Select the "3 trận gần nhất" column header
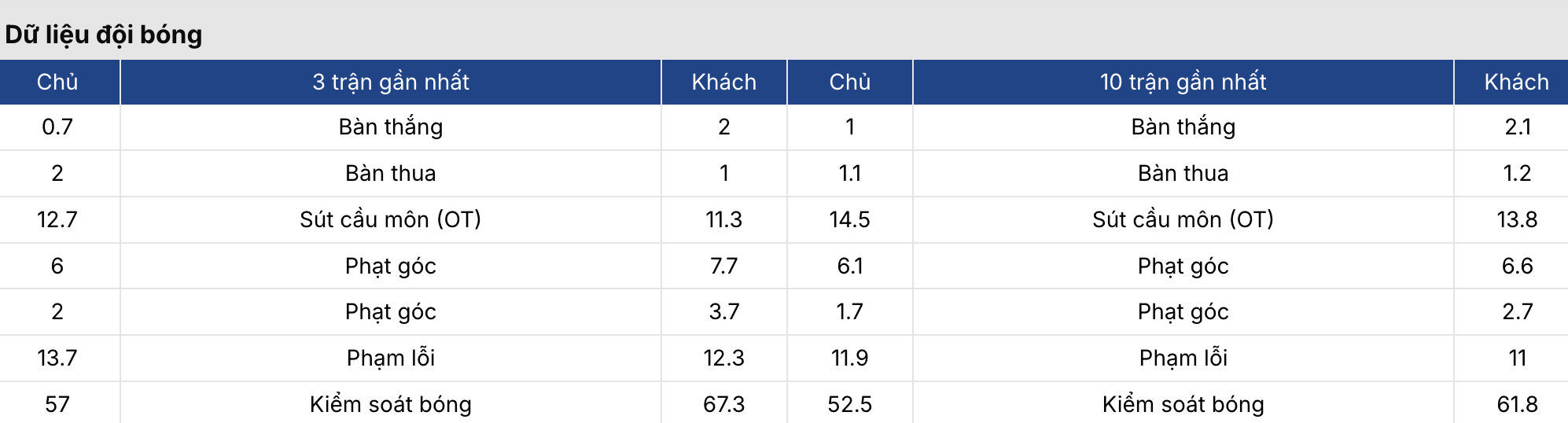This screenshot has width=1568, height=423. click(x=391, y=82)
